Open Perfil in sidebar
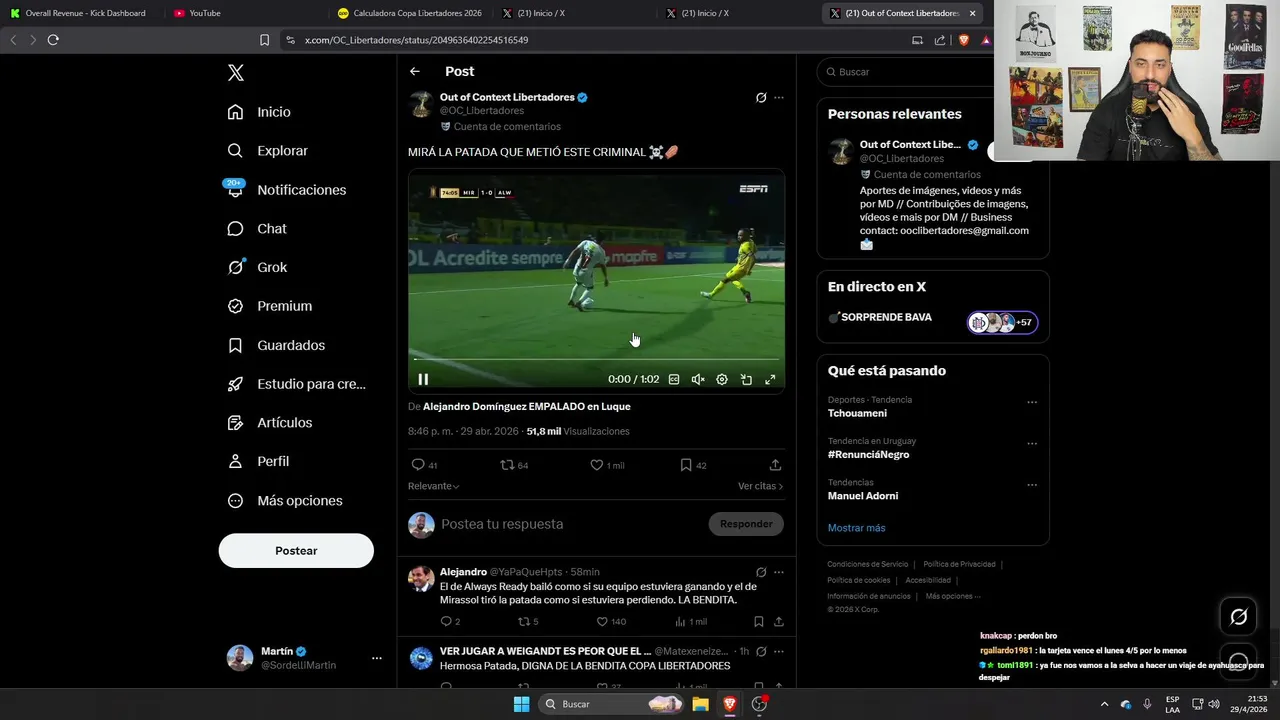This screenshot has height=720, width=1280. coord(258,461)
